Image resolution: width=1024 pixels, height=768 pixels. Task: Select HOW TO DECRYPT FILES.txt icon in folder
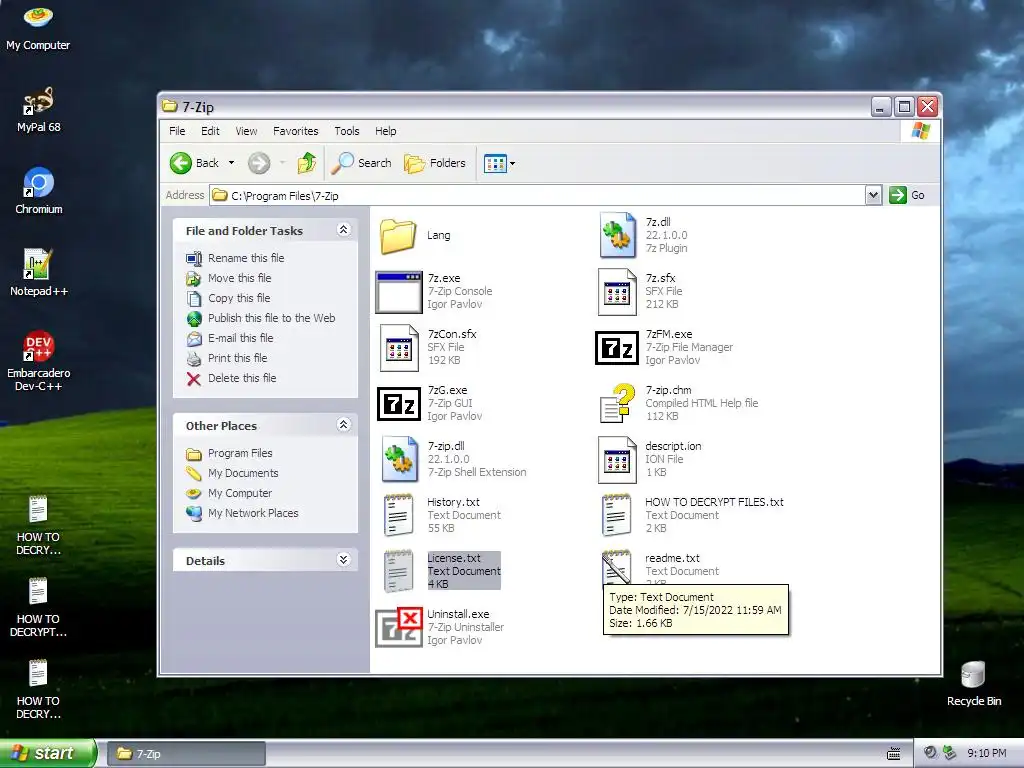pos(616,515)
